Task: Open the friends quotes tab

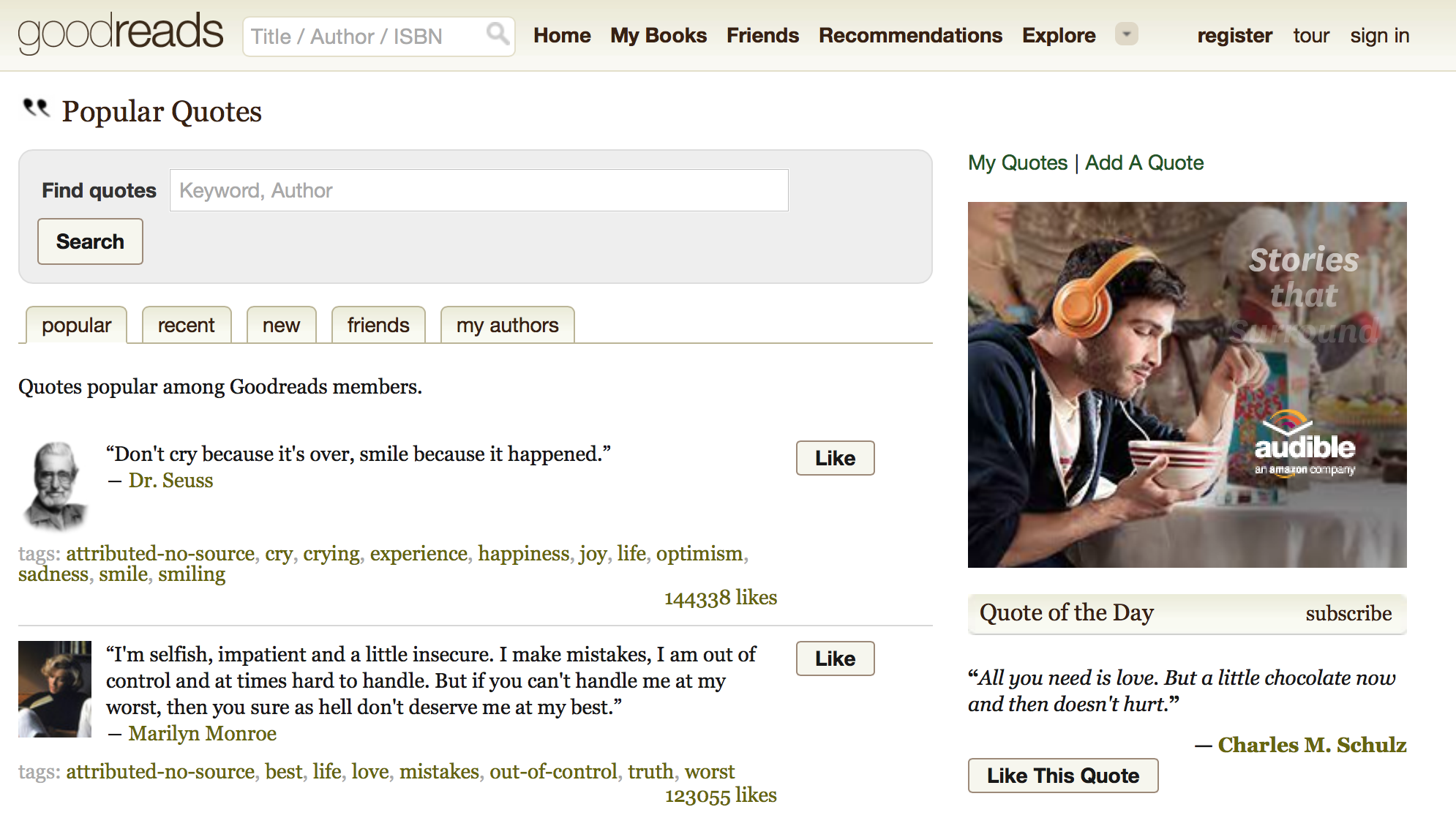Action: tap(378, 325)
